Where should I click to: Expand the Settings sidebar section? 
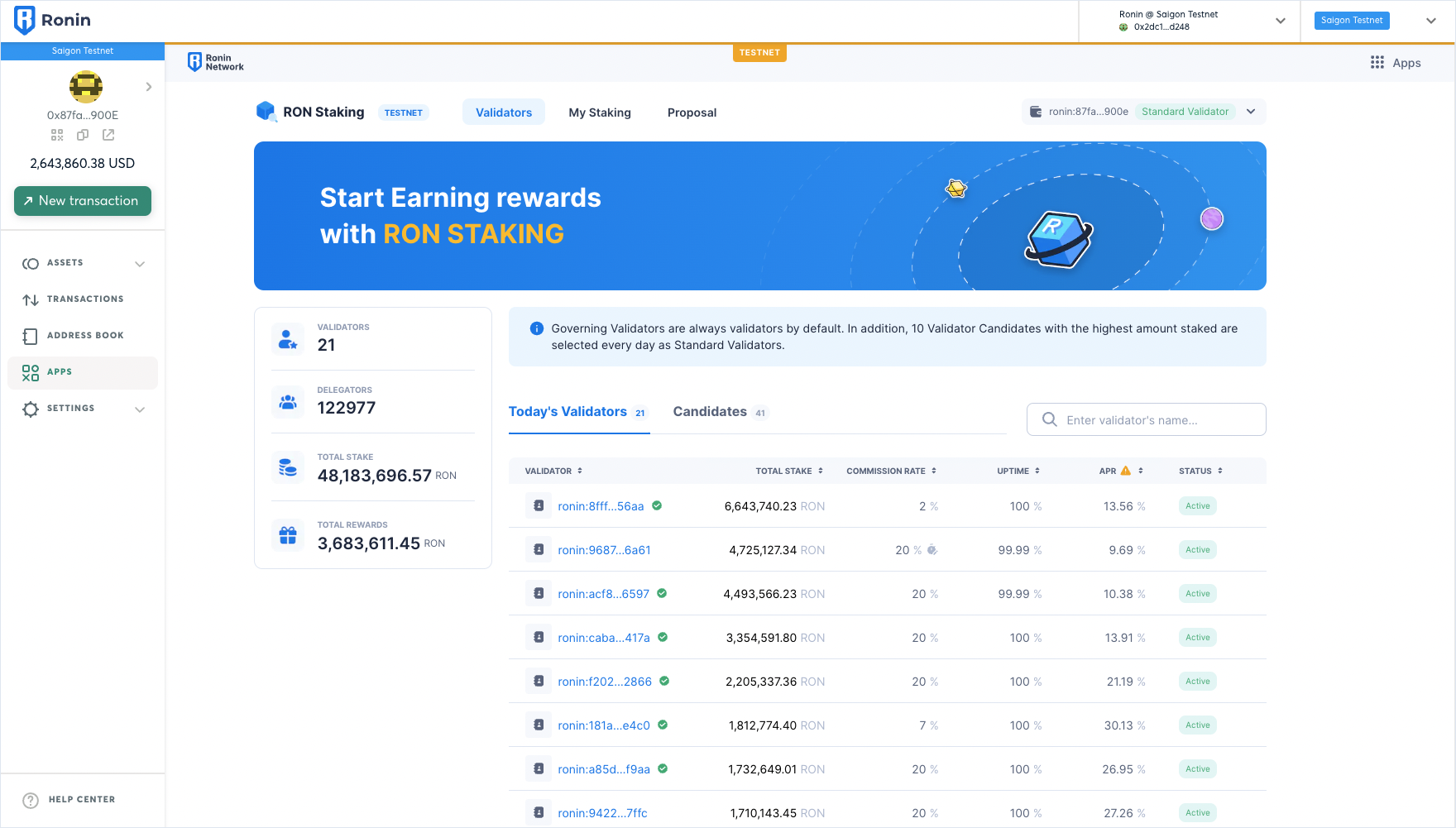[140, 409]
